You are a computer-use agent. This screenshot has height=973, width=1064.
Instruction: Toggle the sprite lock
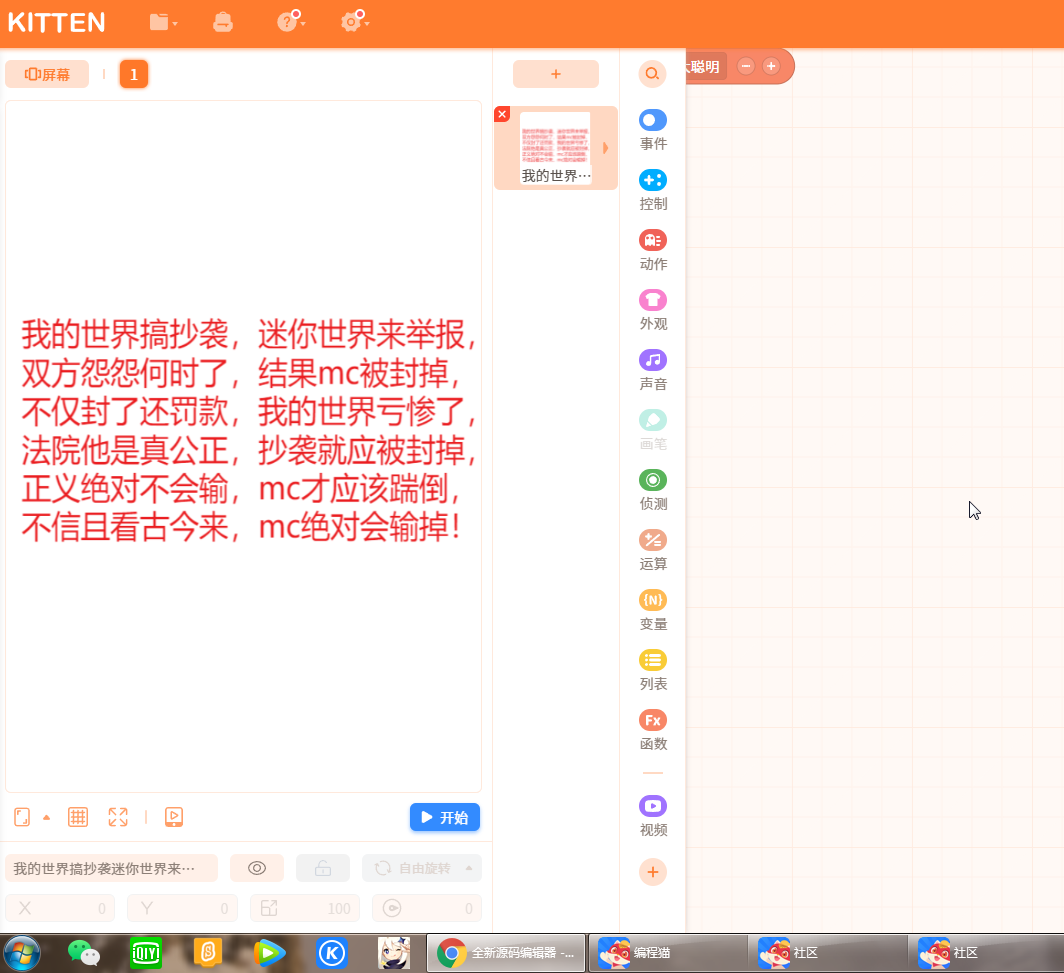pyautogui.click(x=323, y=868)
